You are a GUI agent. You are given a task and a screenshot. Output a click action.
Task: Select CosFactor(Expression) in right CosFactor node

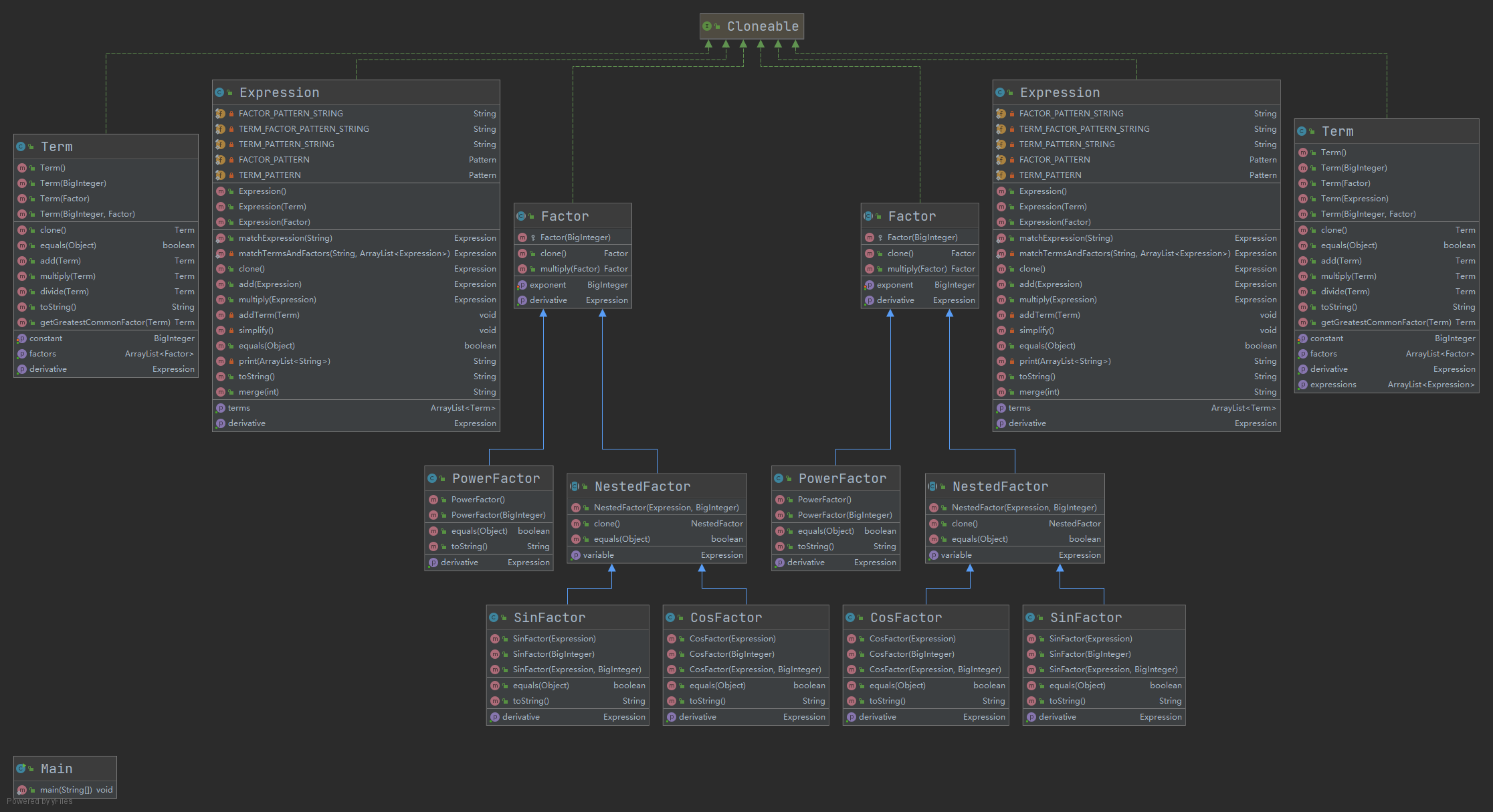pyautogui.click(x=926, y=639)
